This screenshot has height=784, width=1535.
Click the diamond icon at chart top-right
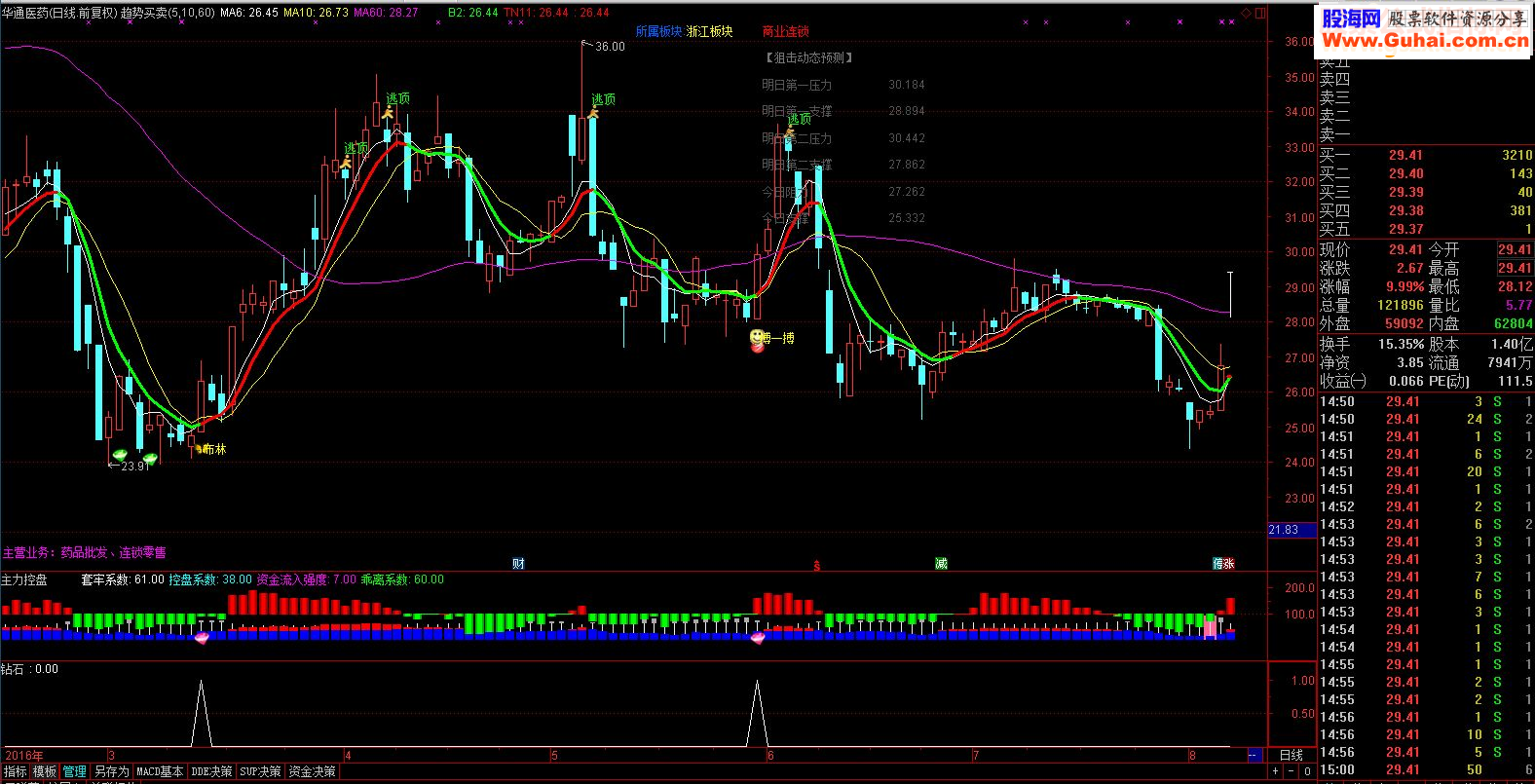(1247, 13)
